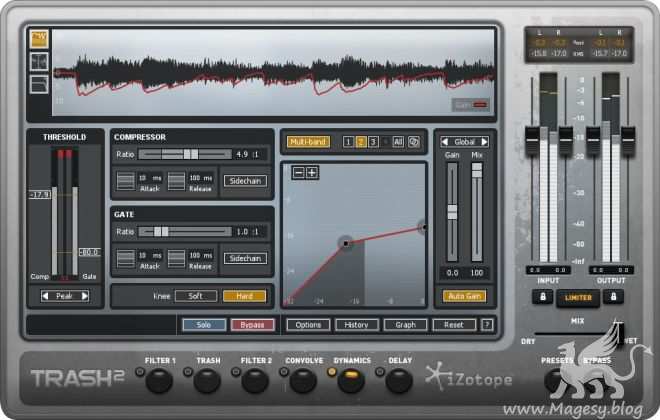Screen dimensions: 660x420
Task: Click the compressor Ratio slider handle
Action: click(191, 154)
